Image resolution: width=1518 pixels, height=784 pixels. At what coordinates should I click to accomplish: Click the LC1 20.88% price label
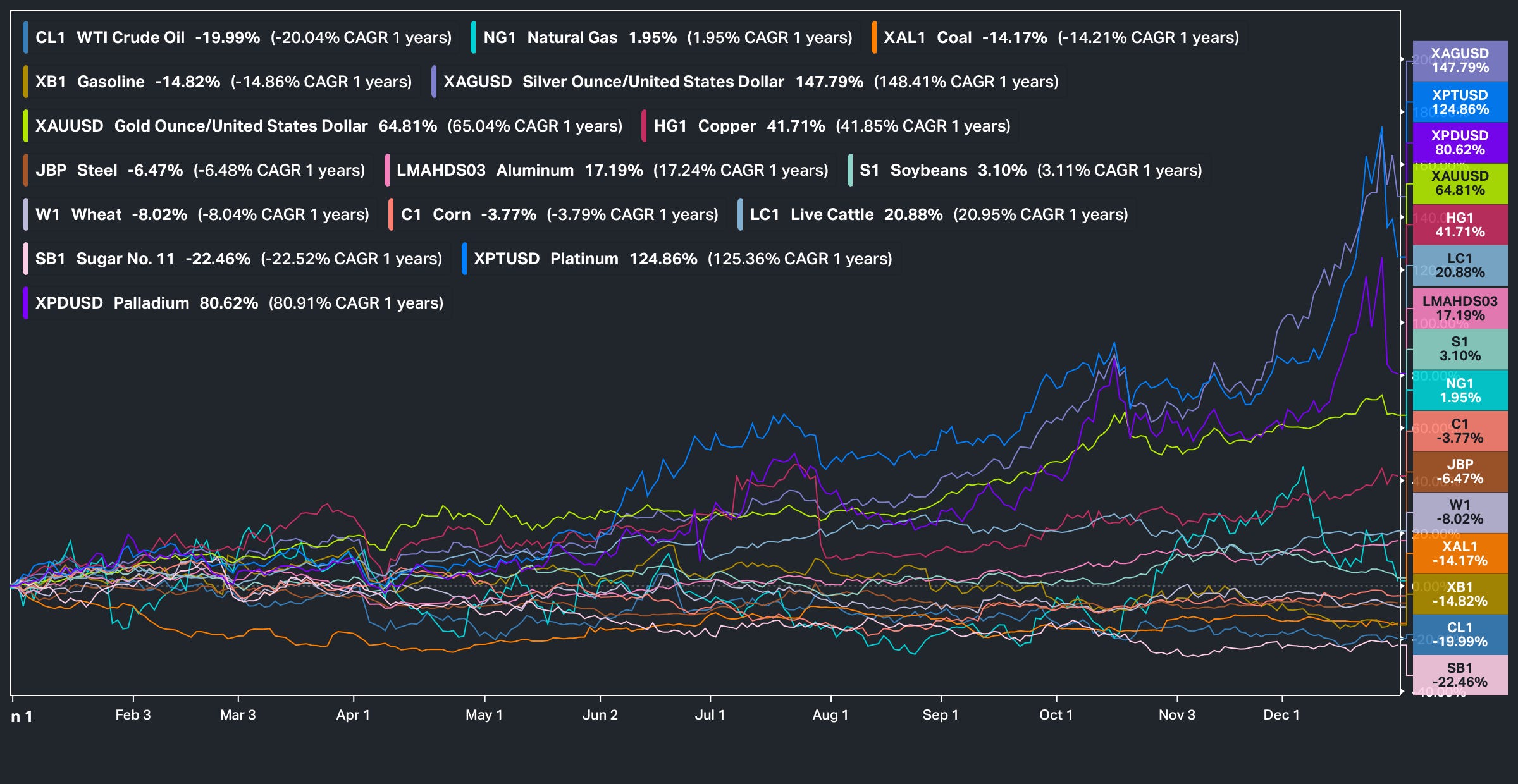click(1460, 266)
